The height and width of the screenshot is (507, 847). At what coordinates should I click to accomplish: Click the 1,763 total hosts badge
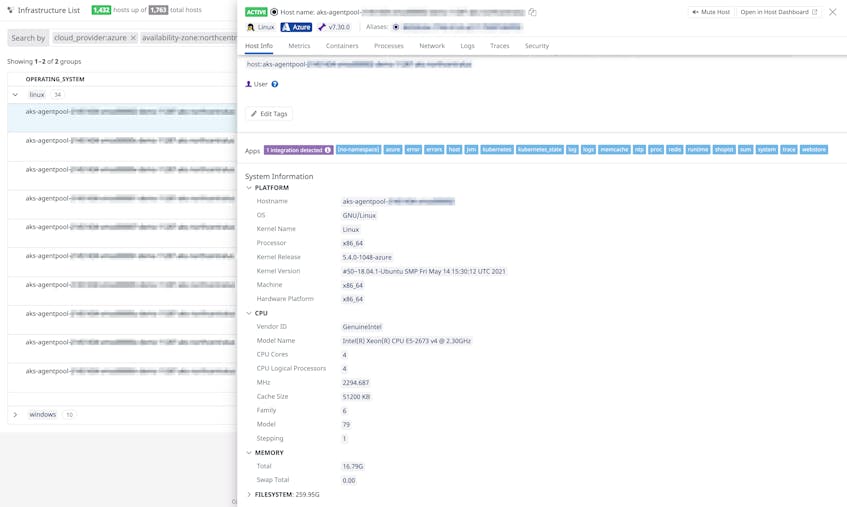(x=158, y=10)
